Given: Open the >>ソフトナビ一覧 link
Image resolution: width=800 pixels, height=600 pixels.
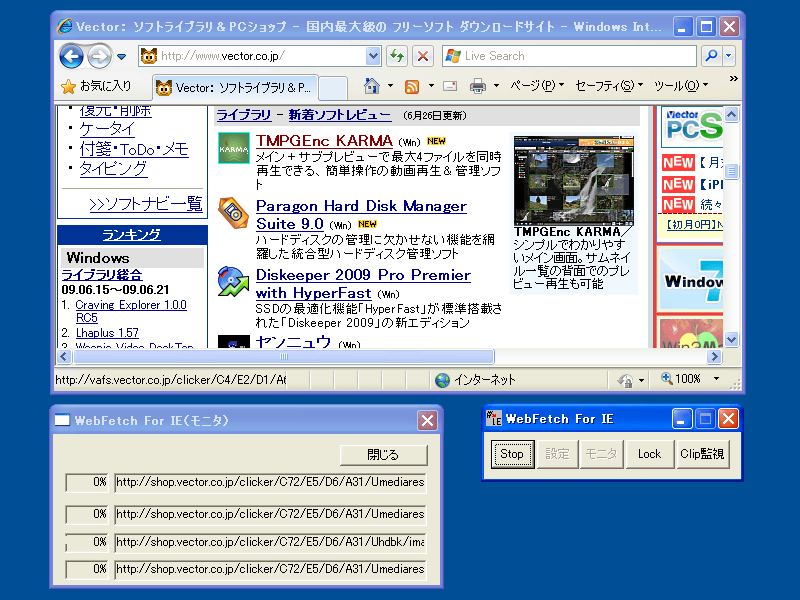Looking at the screenshot, I should (146, 204).
